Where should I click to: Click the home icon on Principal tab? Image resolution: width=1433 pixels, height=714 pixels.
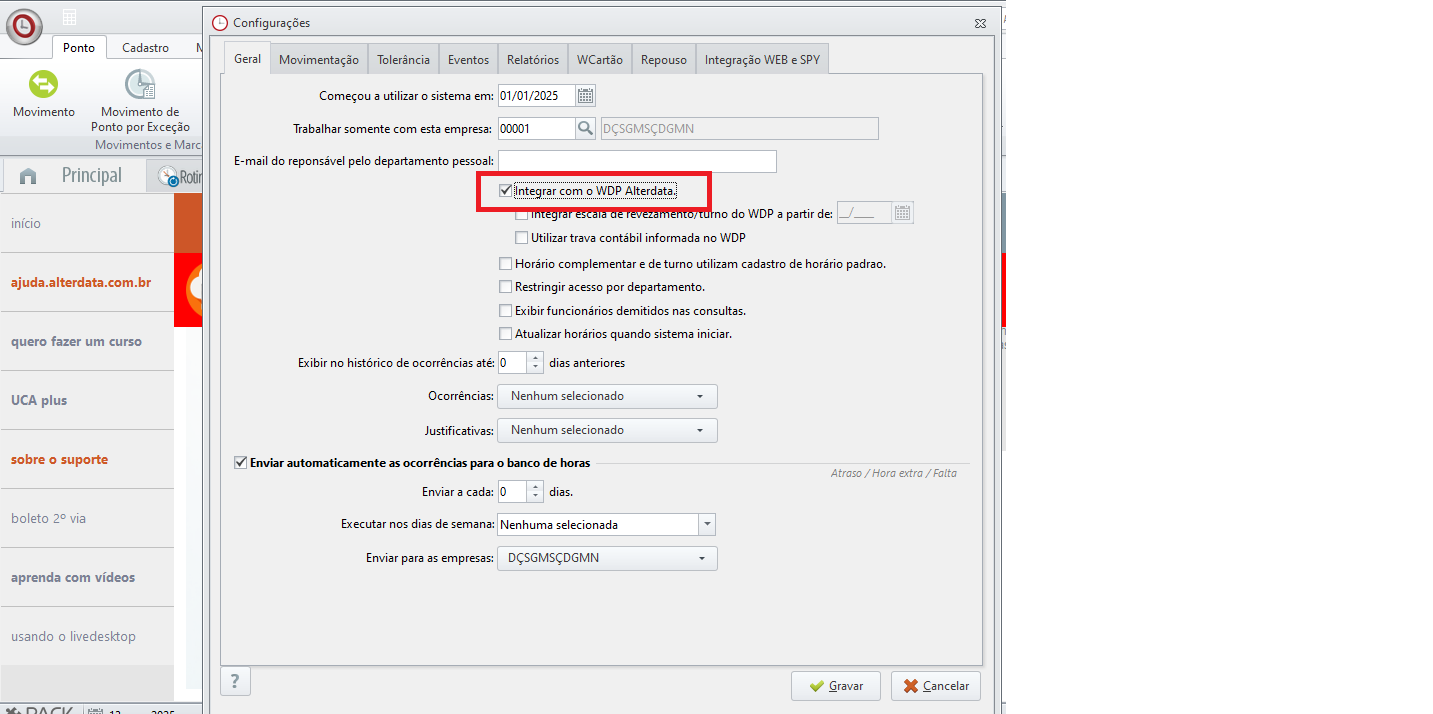click(28, 176)
